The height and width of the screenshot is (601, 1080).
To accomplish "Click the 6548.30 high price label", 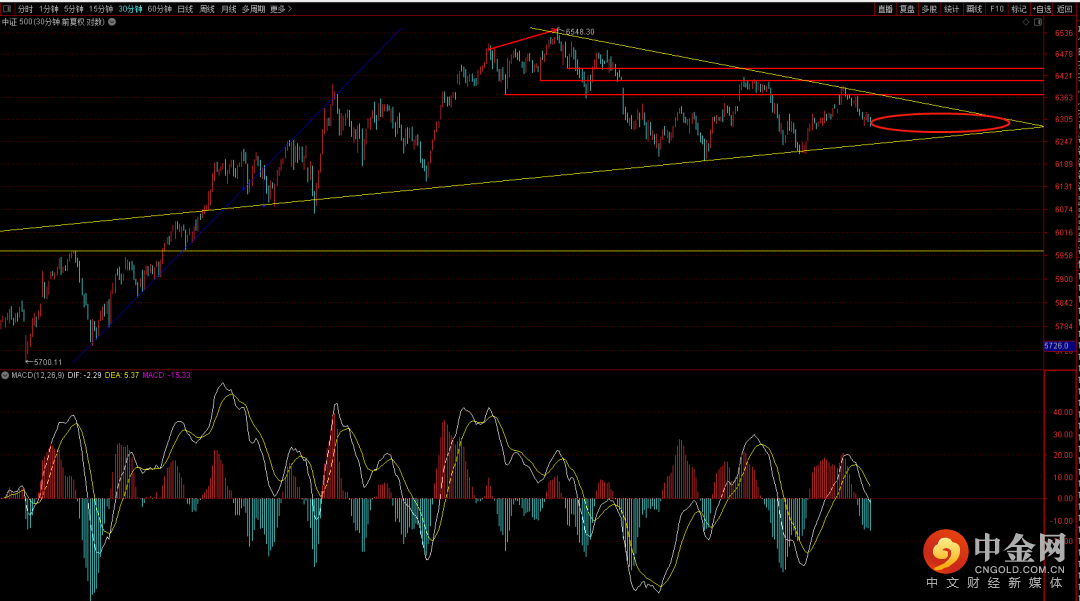I will click(580, 32).
